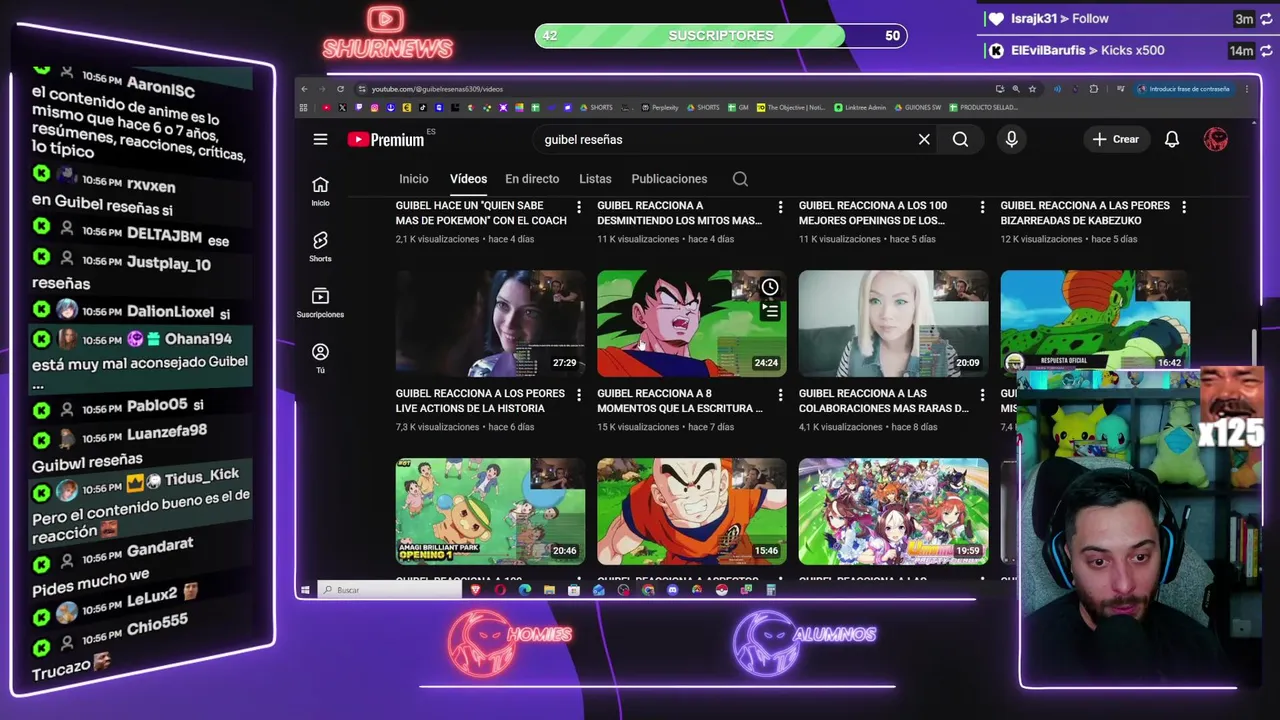Bookmark this page with the star icon
1280x720 pixels.
[x=1032, y=89]
